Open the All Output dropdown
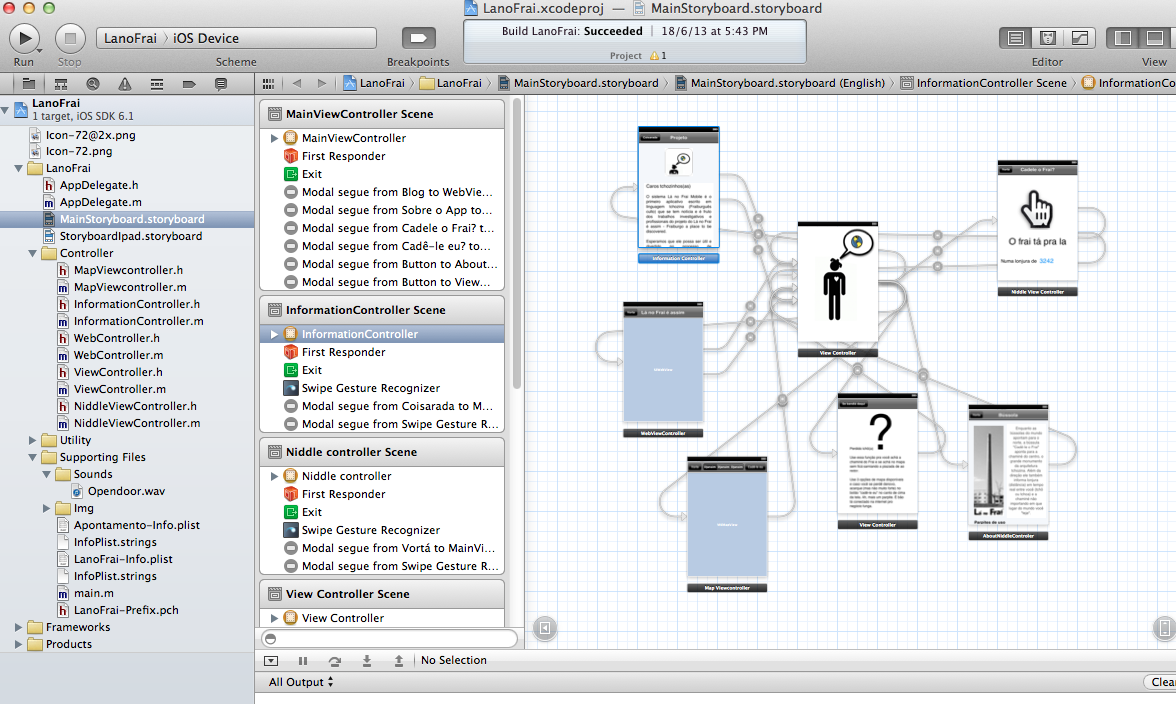The width and height of the screenshot is (1176, 704). [x=301, y=682]
